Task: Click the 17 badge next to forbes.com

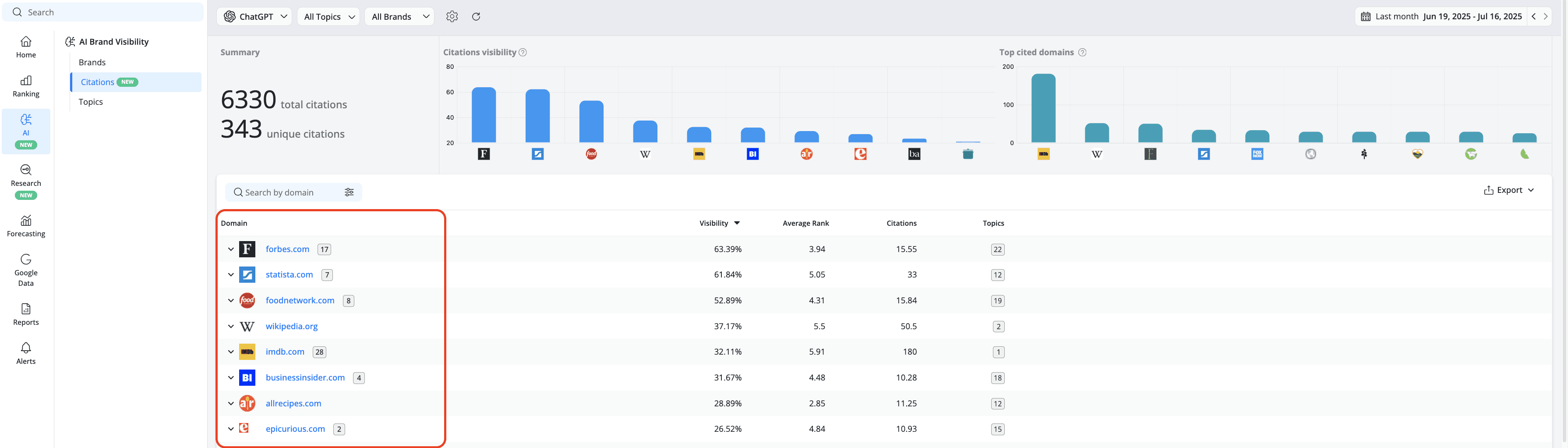Action: tap(325, 249)
